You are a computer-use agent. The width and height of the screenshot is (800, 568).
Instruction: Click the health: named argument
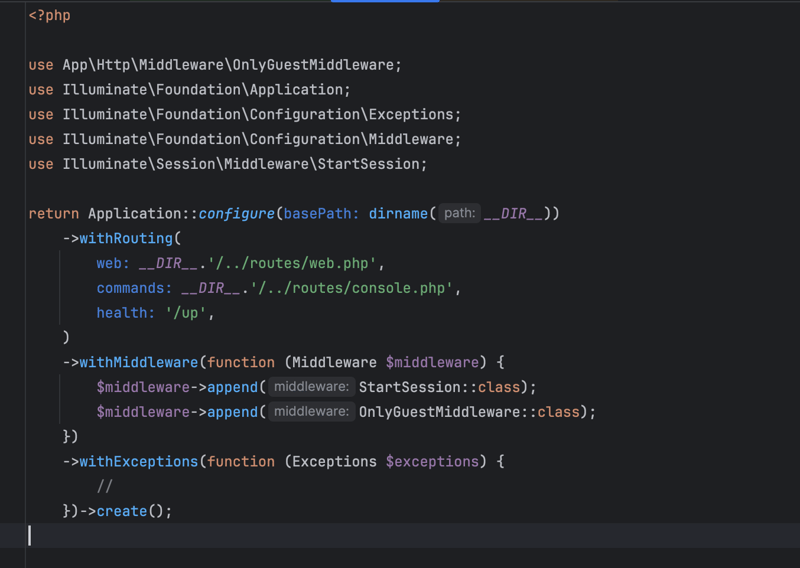126,313
